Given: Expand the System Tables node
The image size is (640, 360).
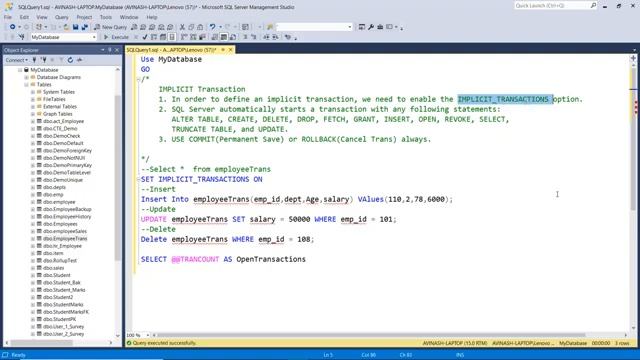Looking at the screenshot, I should [x=33, y=92].
